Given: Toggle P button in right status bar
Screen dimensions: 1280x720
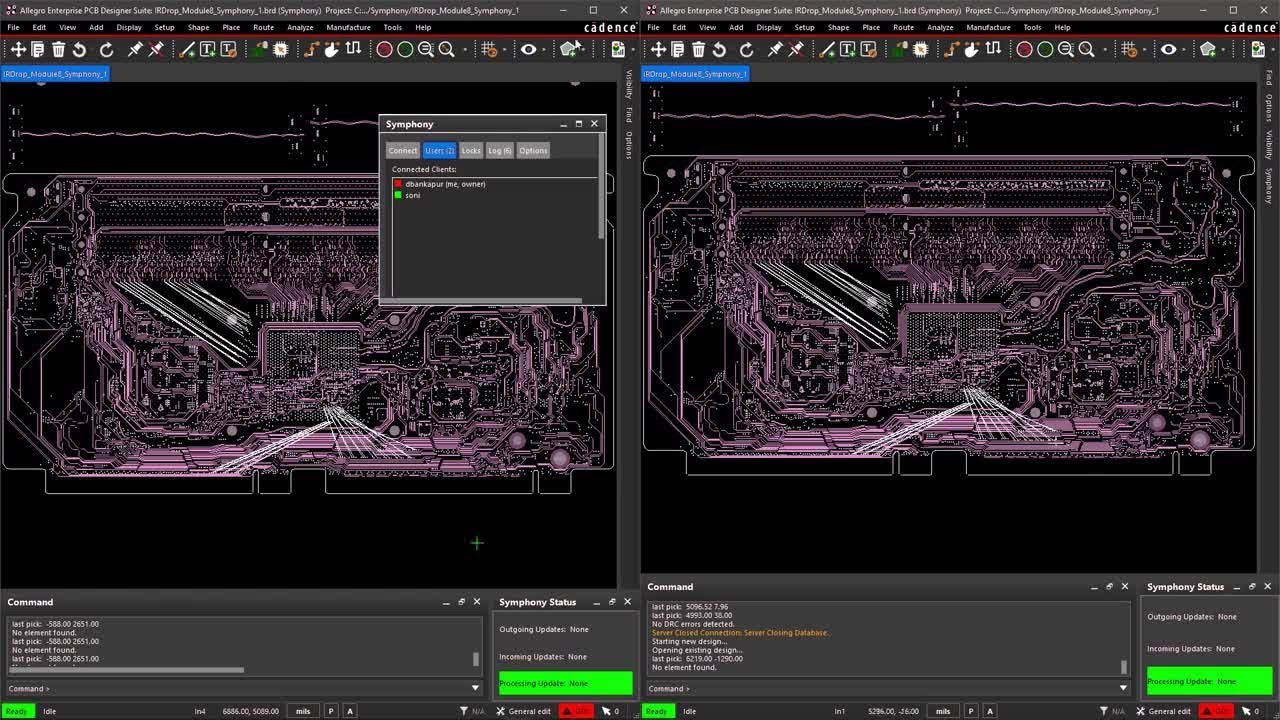Looking at the screenshot, I should point(971,711).
